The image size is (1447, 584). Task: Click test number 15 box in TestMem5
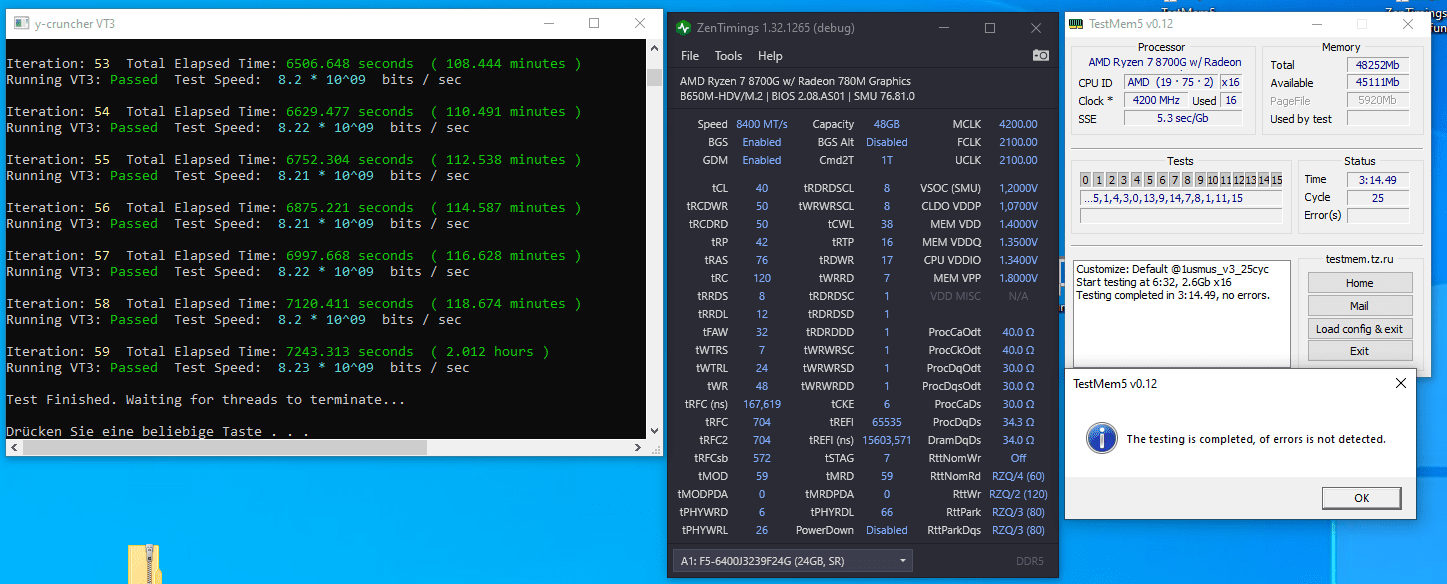coord(1276,180)
